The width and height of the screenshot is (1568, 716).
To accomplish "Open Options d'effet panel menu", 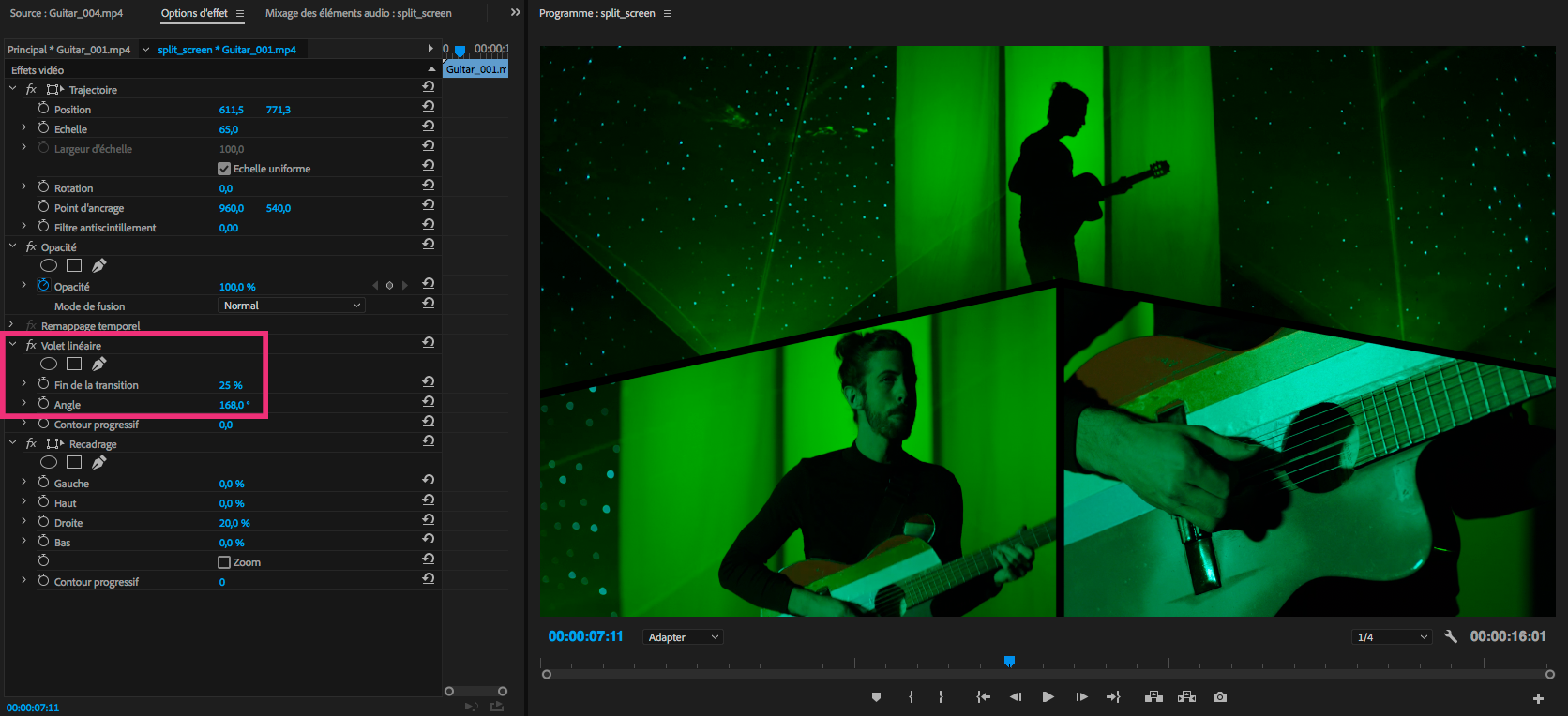I will tap(240, 14).
